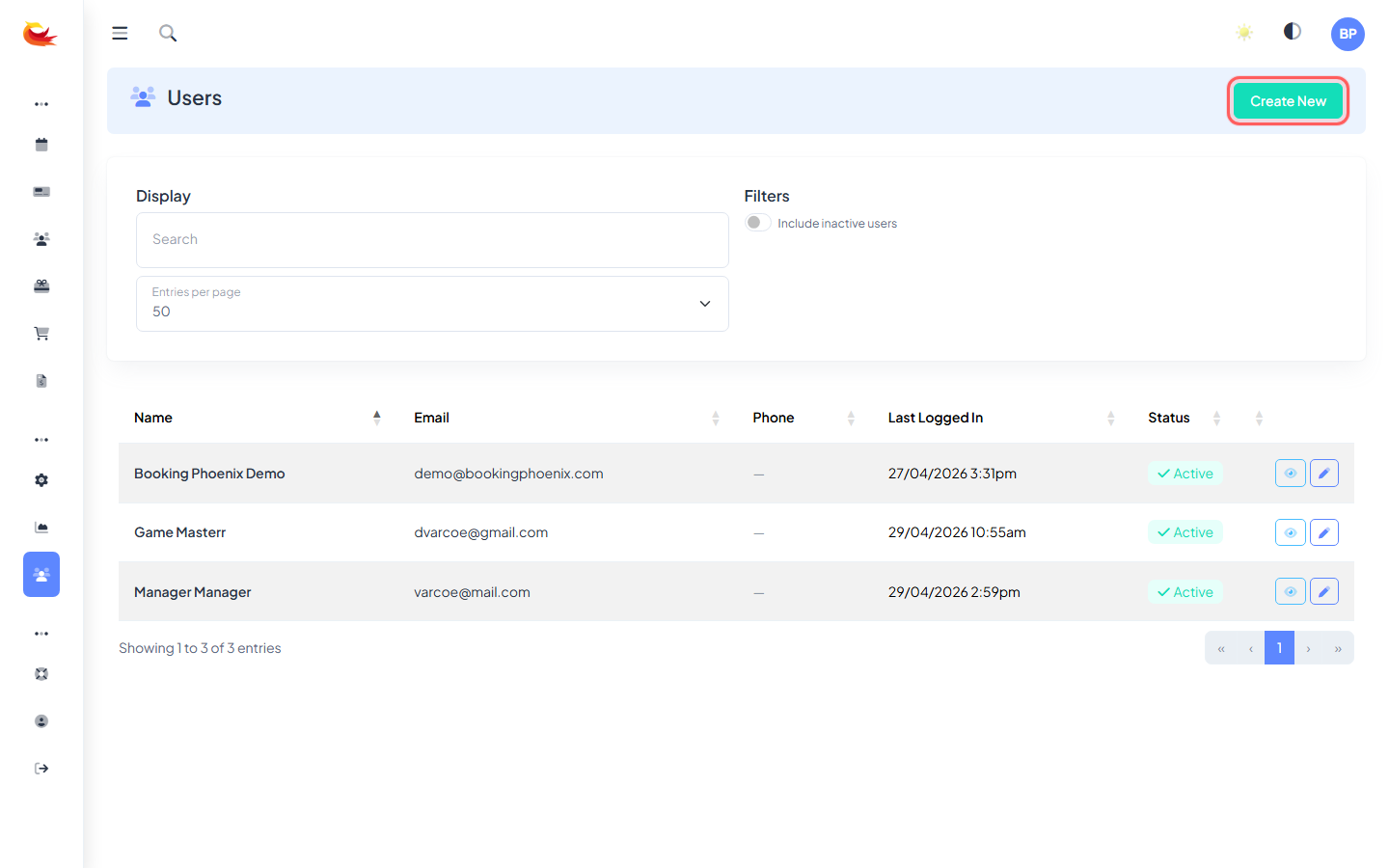Click date 29/04/2026 10:55am

[x=957, y=532]
